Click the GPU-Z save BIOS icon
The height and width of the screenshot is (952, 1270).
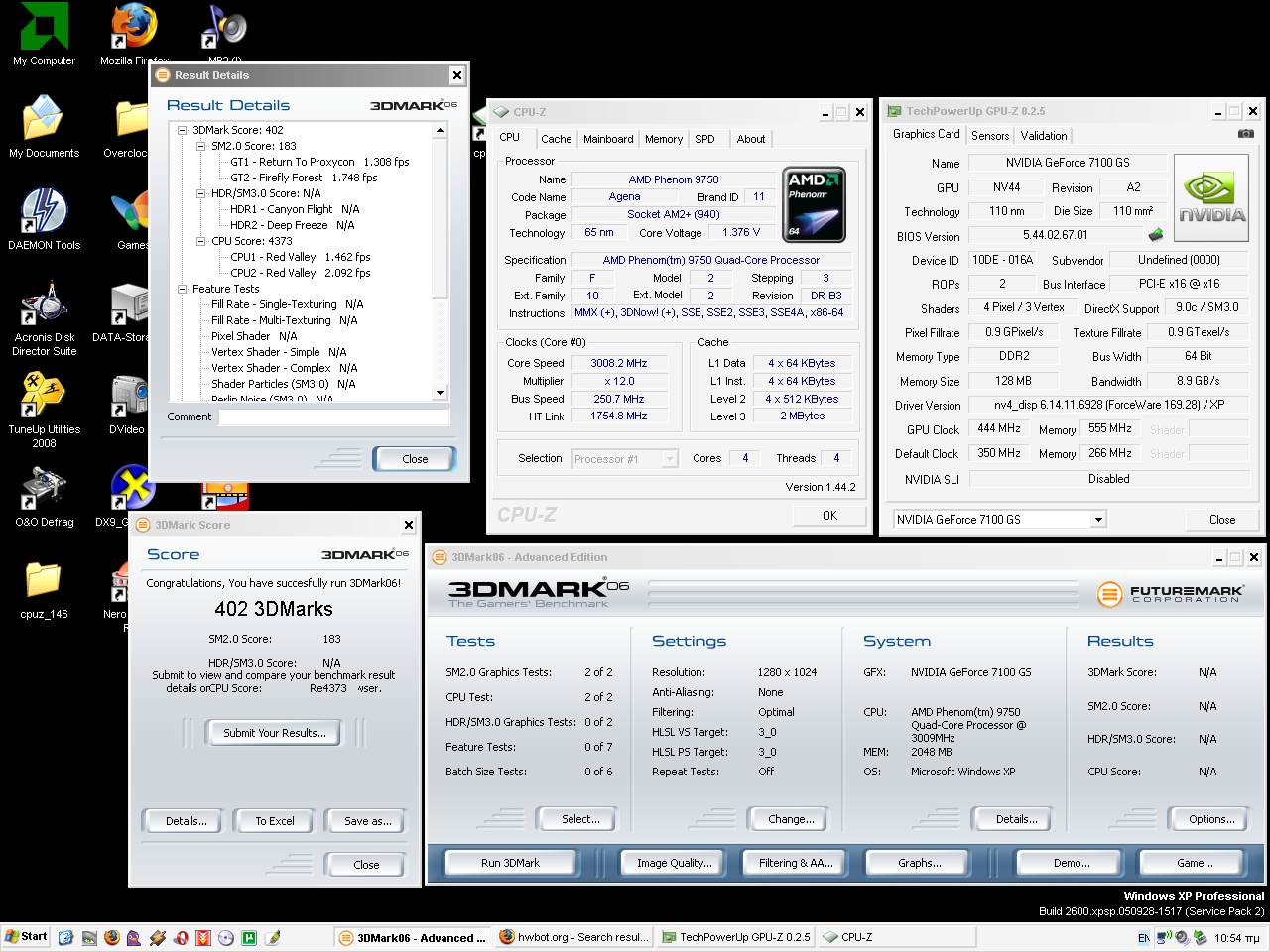tap(1156, 235)
